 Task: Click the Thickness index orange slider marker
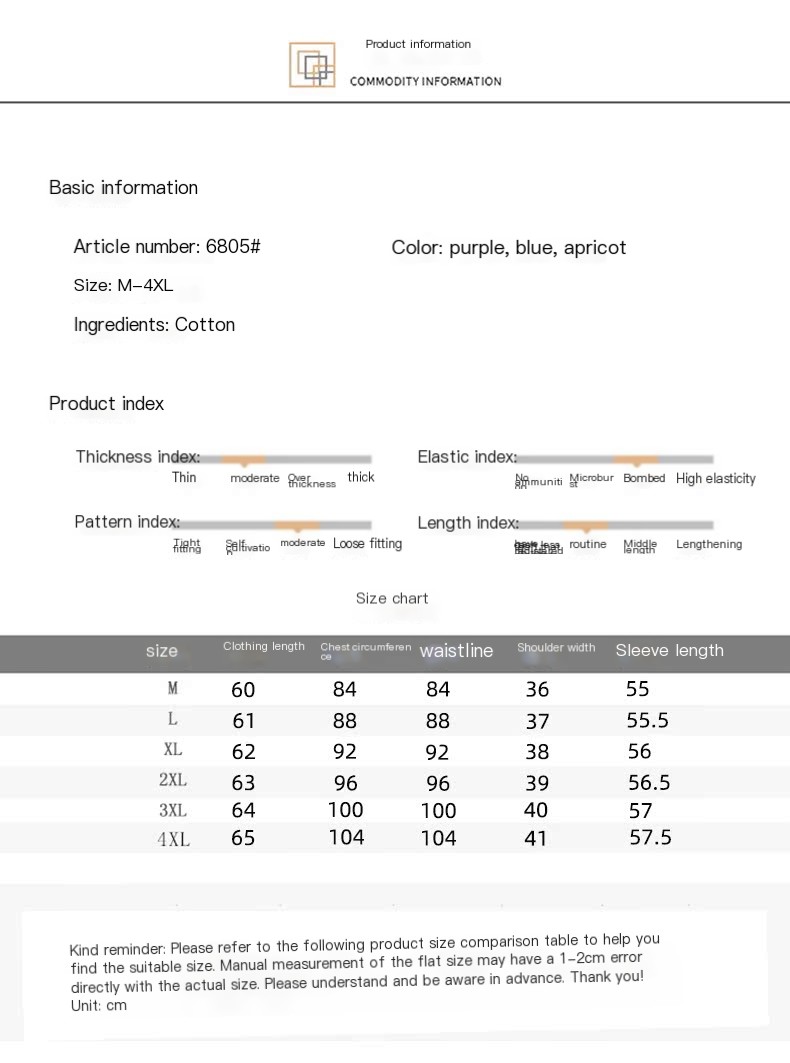pos(243,460)
